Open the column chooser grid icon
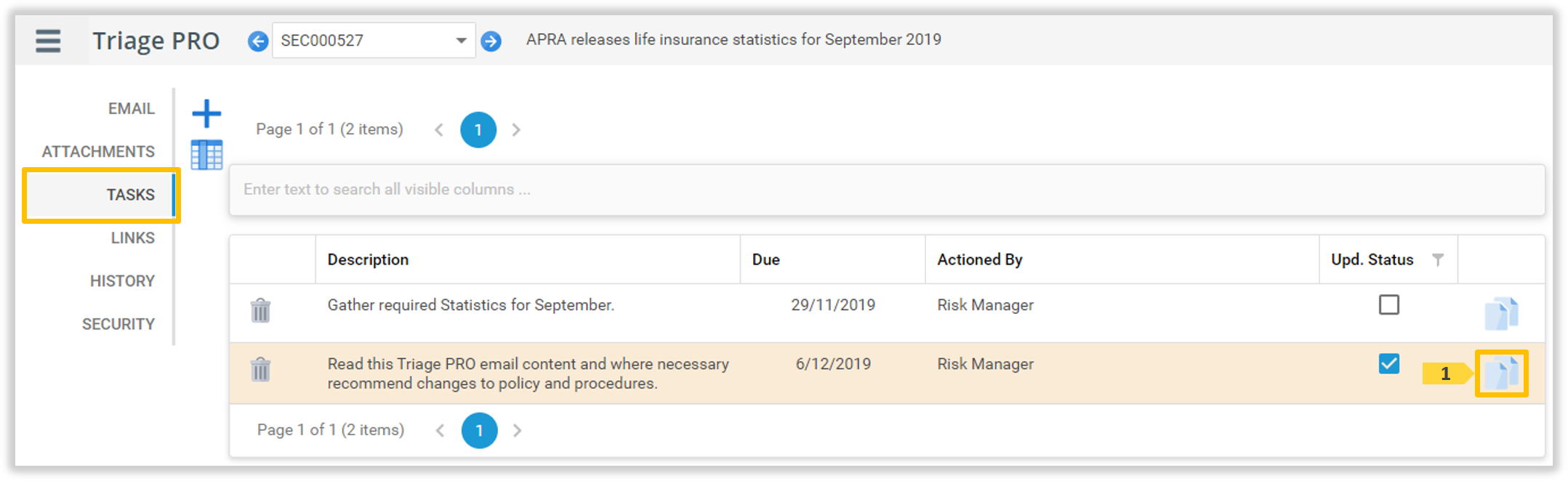Screen dimensions: 1568x481 206,155
